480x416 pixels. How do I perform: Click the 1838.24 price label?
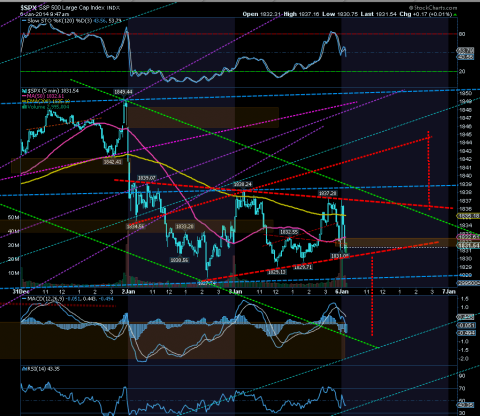[242, 184]
